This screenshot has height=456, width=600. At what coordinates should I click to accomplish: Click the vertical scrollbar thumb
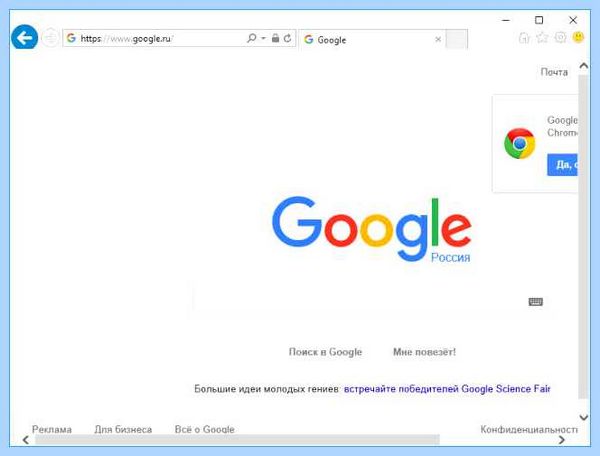coord(583,236)
